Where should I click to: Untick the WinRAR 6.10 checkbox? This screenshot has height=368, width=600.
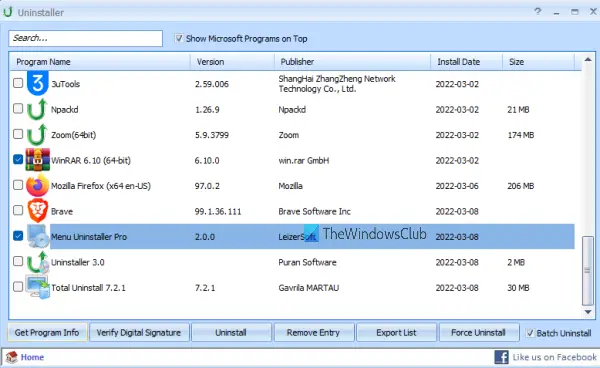pos(18,159)
